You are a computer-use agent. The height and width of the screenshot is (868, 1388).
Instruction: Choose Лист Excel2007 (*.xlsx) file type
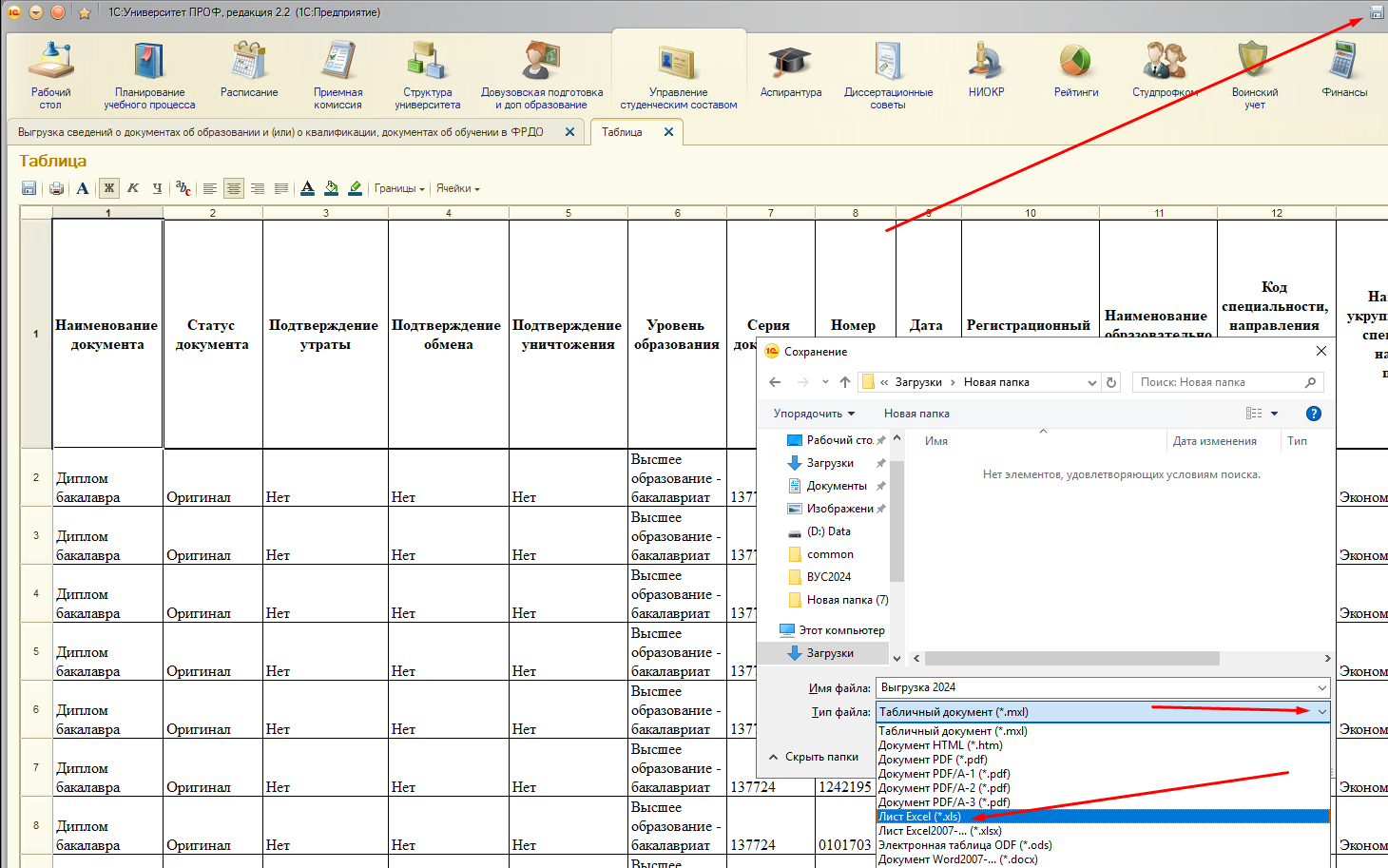tap(1102, 831)
